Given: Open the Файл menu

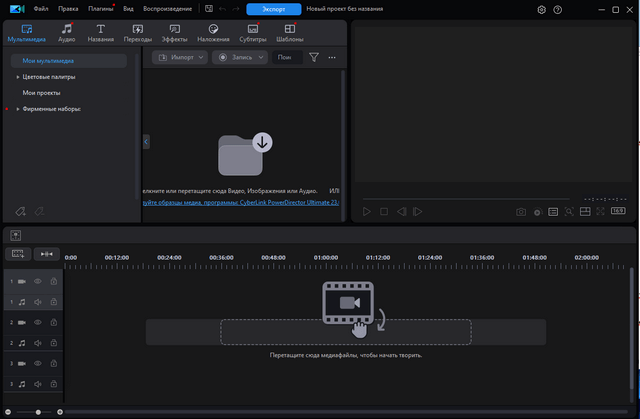Looking at the screenshot, I should tap(40, 9).
